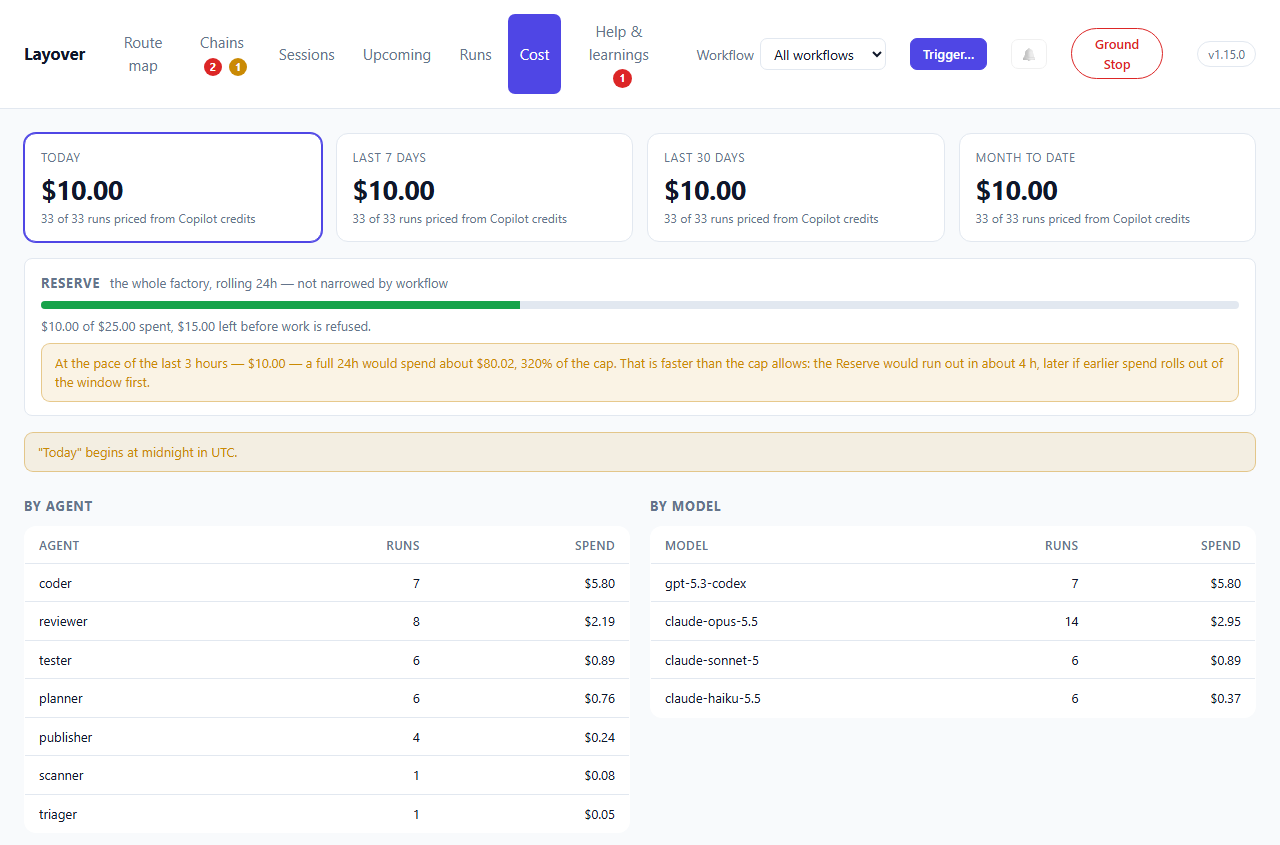
Task: Click the reviewer spend "$2.19"
Action: (600, 621)
